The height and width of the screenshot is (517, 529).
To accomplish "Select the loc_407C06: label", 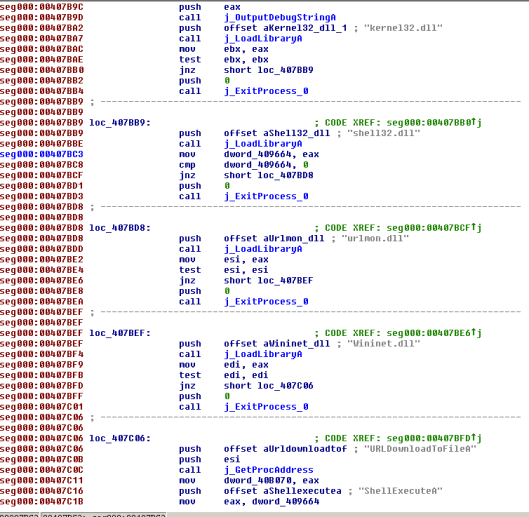I will (120, 438).
